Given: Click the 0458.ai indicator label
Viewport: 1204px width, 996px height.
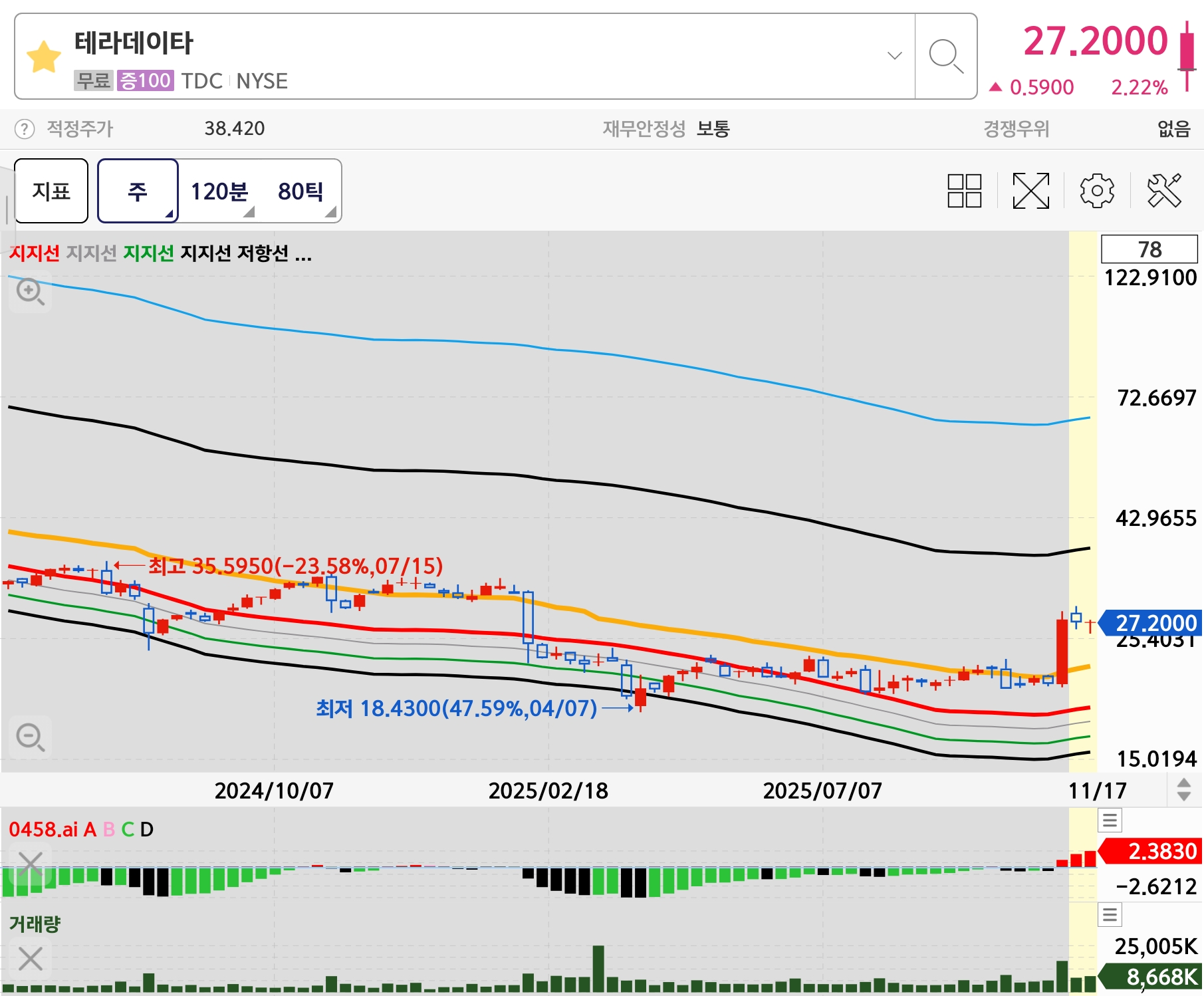Looking at the screenshot, I should 43,829.
